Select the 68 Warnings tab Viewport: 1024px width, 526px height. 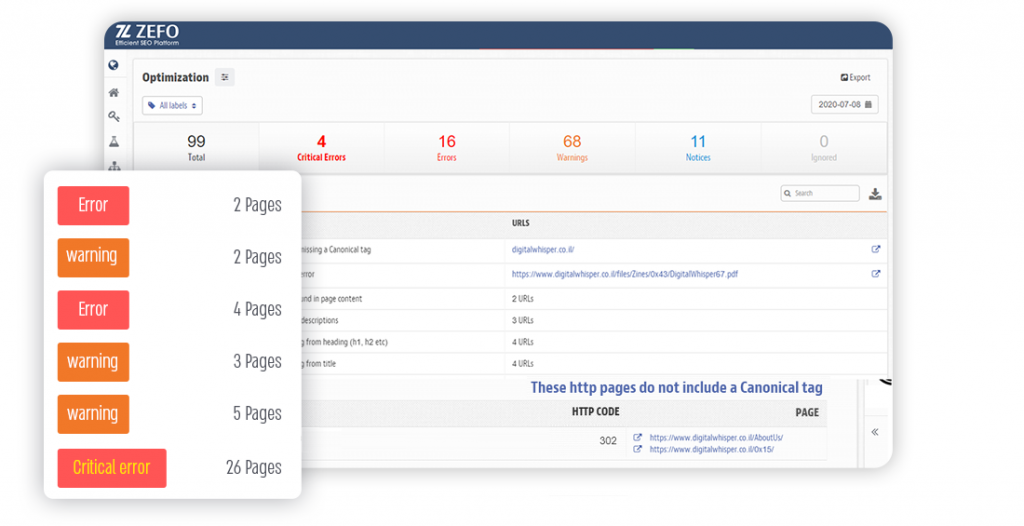(x=572, y=148)
